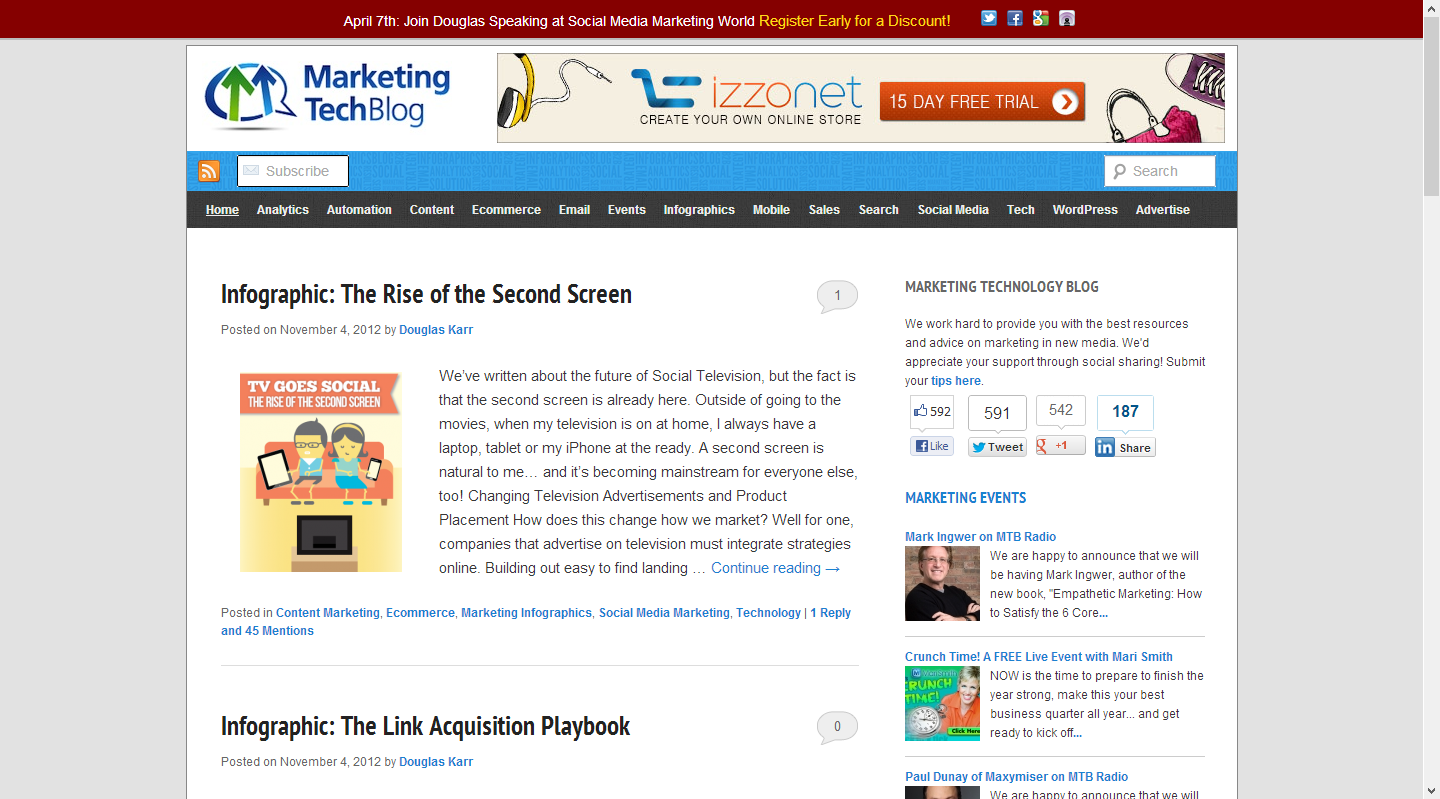
Task: Open the Twitter icon in the top banner
Action: pos(989,18)
